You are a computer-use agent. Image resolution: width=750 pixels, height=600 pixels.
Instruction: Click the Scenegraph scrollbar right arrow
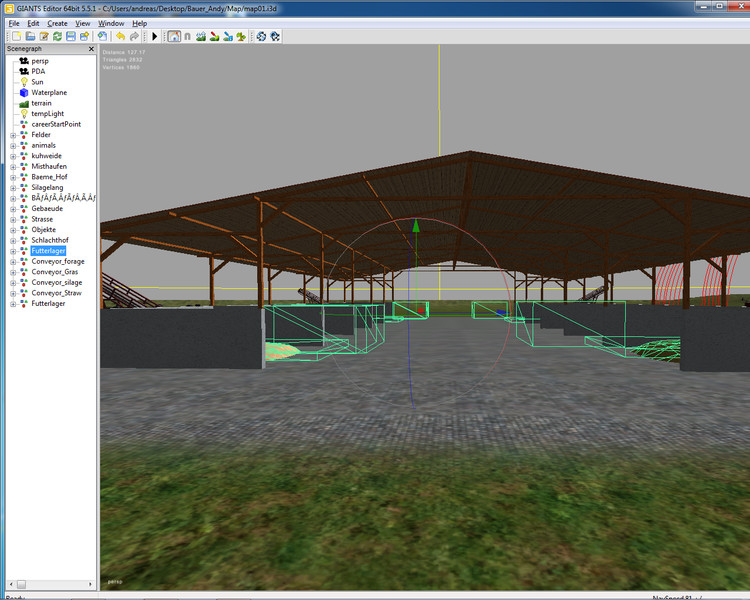tap(90, 584)
